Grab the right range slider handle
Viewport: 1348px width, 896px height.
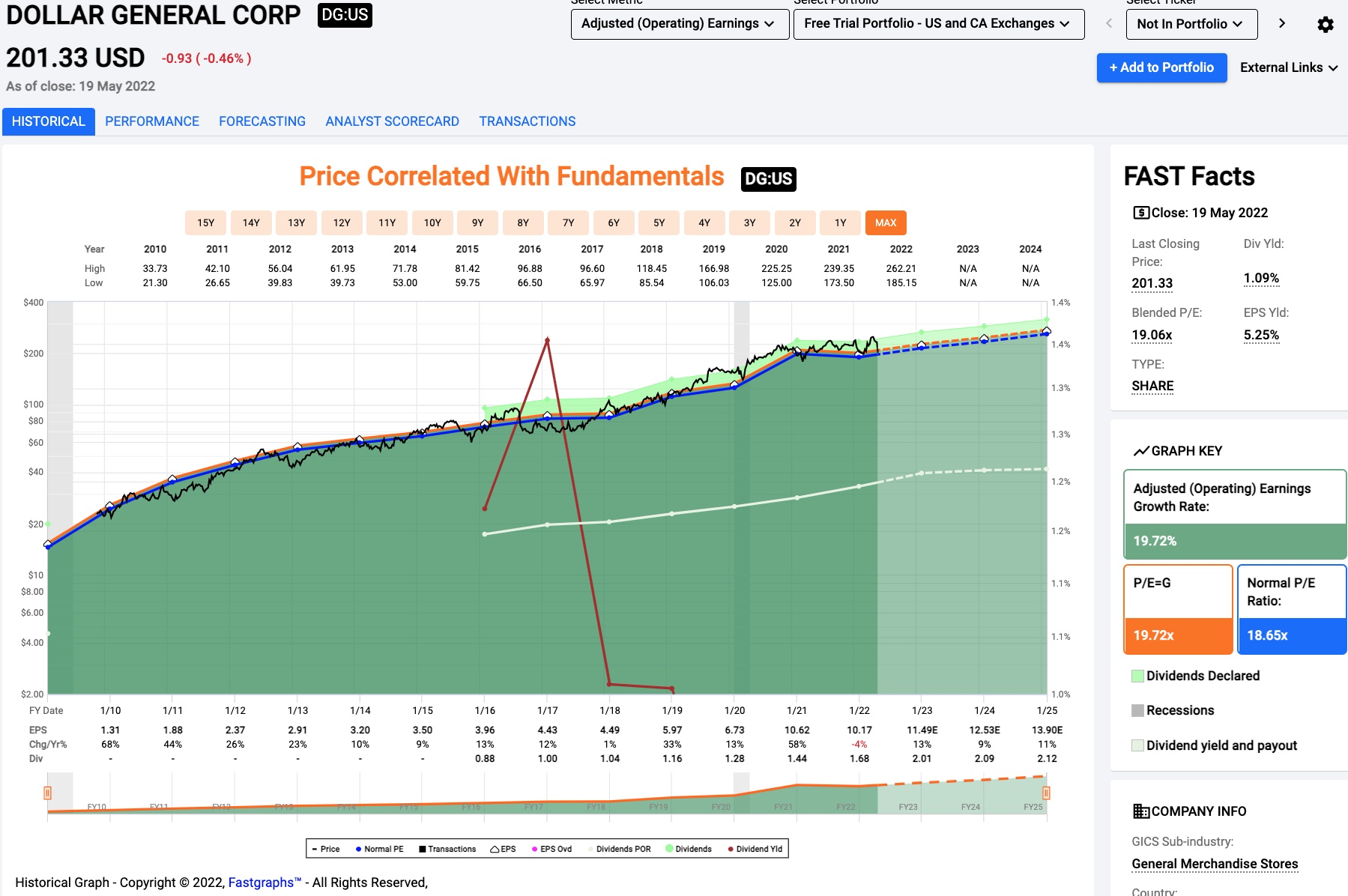click(1046, 793)
